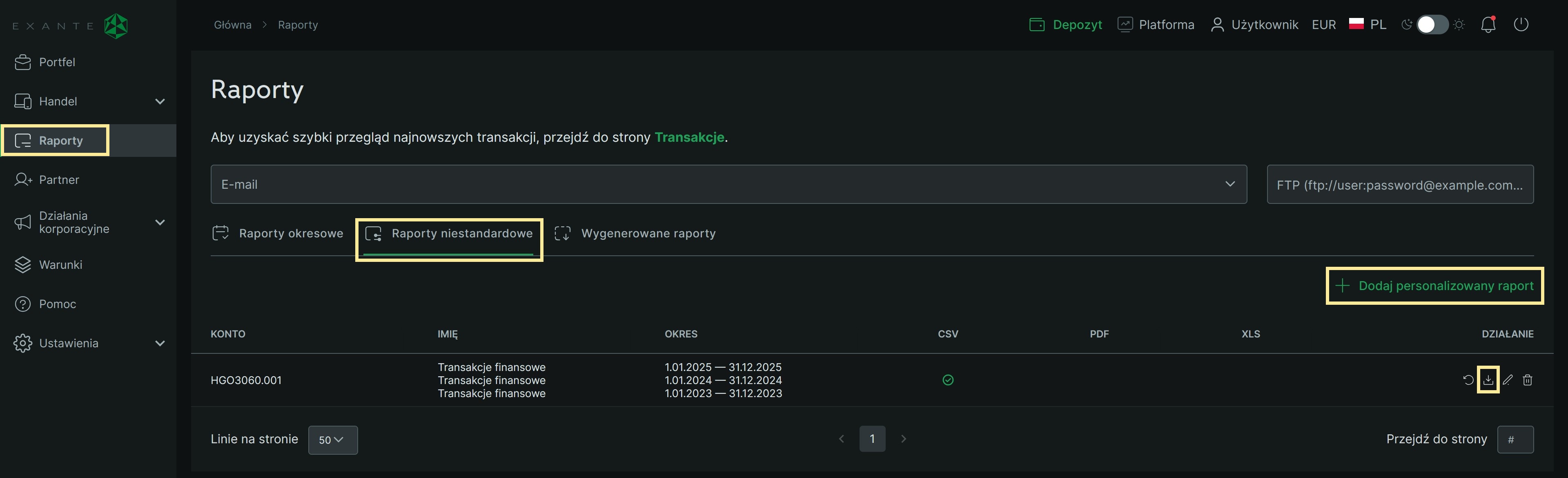Click Dodaj personalizowany raport button

click(x=1434, y=286)
